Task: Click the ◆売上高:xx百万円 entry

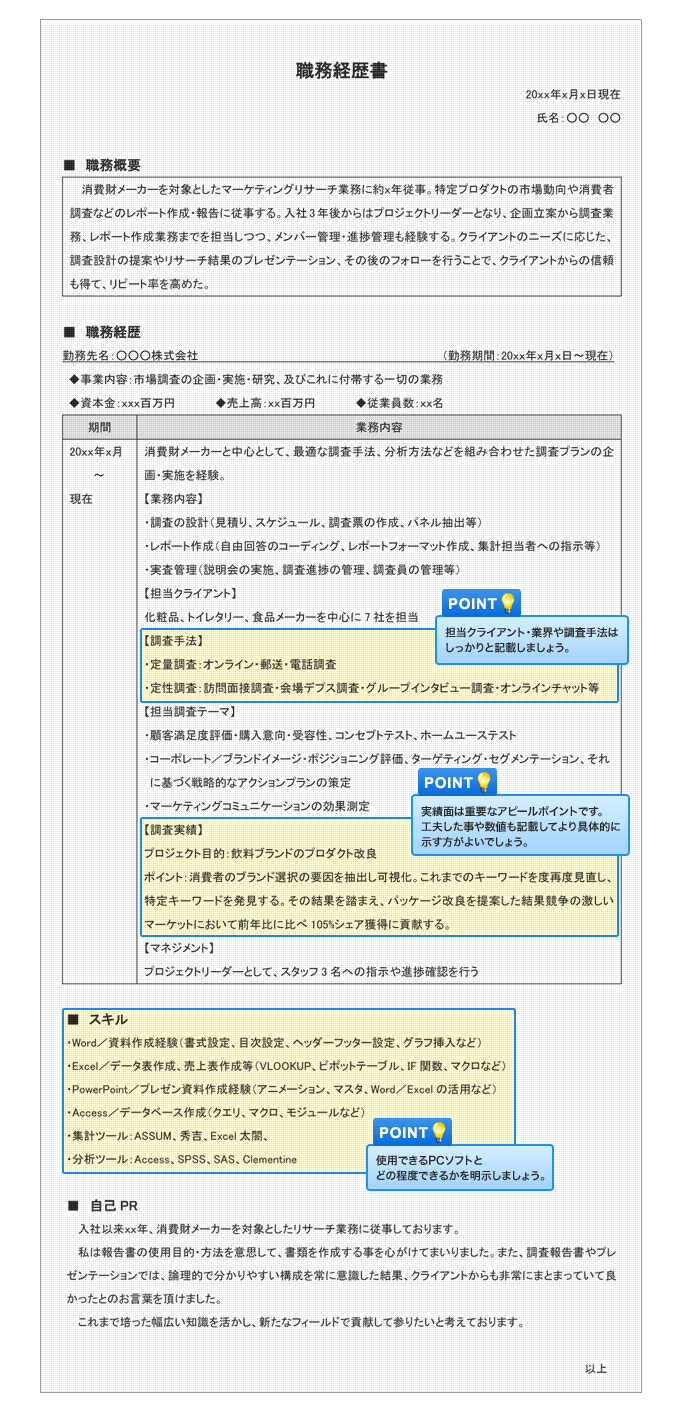Action: pyautogui.click(x=265, y=403)
